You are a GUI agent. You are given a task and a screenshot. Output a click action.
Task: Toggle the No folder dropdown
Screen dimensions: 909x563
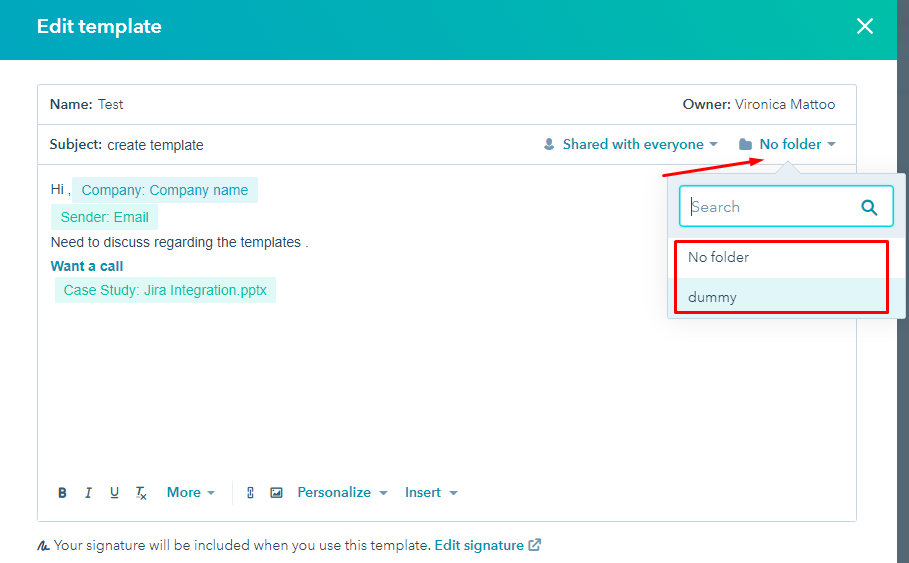click(x=797, y=144)
